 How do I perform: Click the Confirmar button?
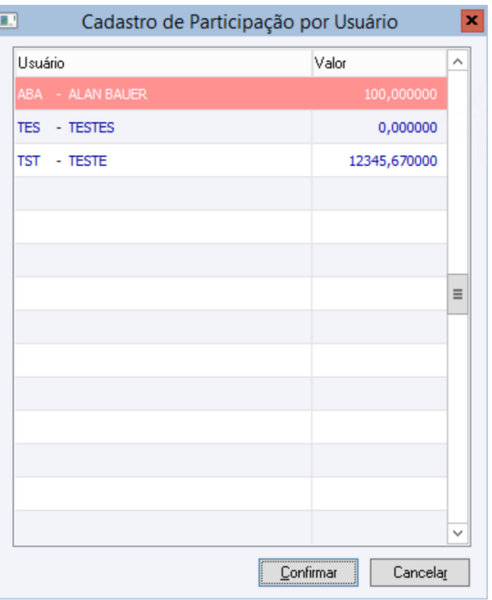coord(308,572)
